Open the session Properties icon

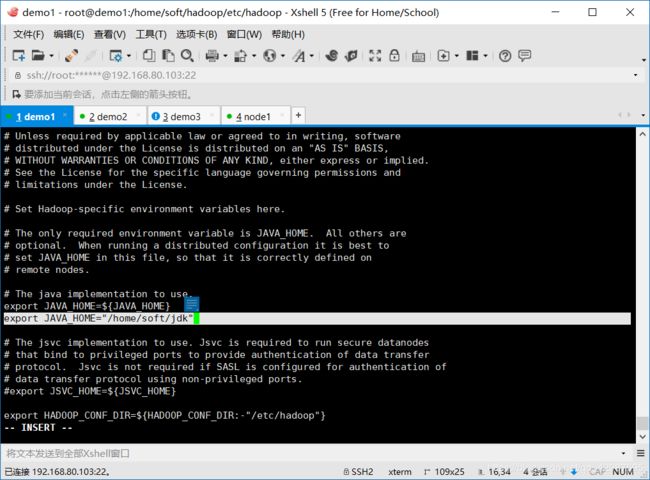click(x=115, y=56)
